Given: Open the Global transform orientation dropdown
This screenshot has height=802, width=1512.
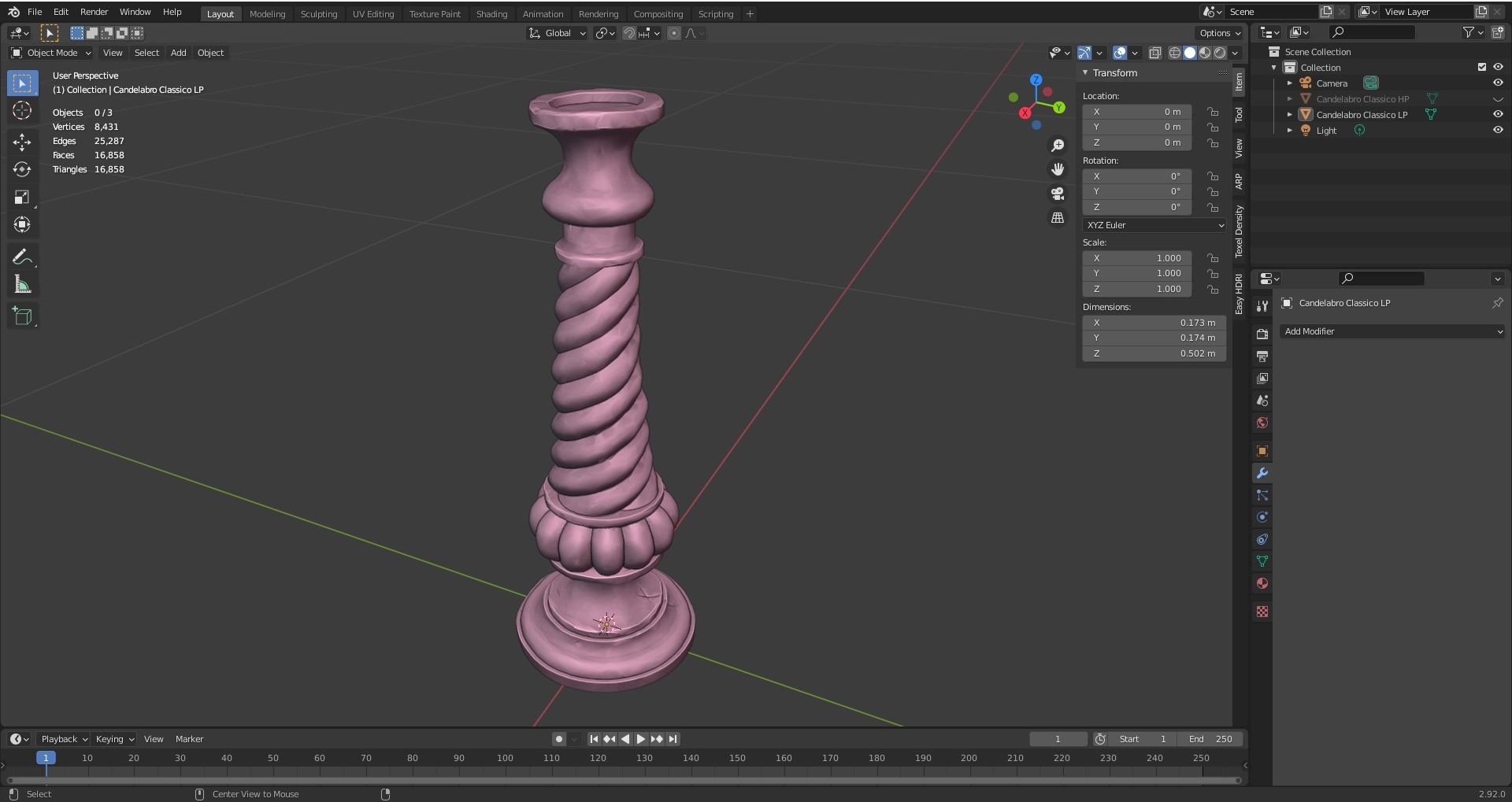Looking at the screenshot, I should [557, 33].
